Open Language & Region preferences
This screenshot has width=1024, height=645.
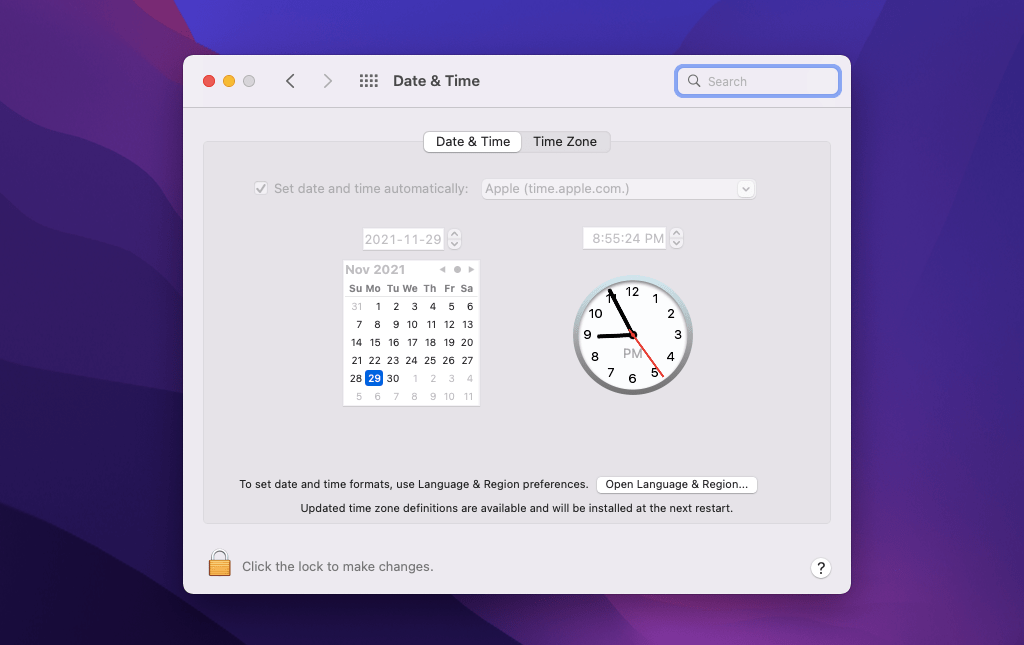[x=676, y=484]
